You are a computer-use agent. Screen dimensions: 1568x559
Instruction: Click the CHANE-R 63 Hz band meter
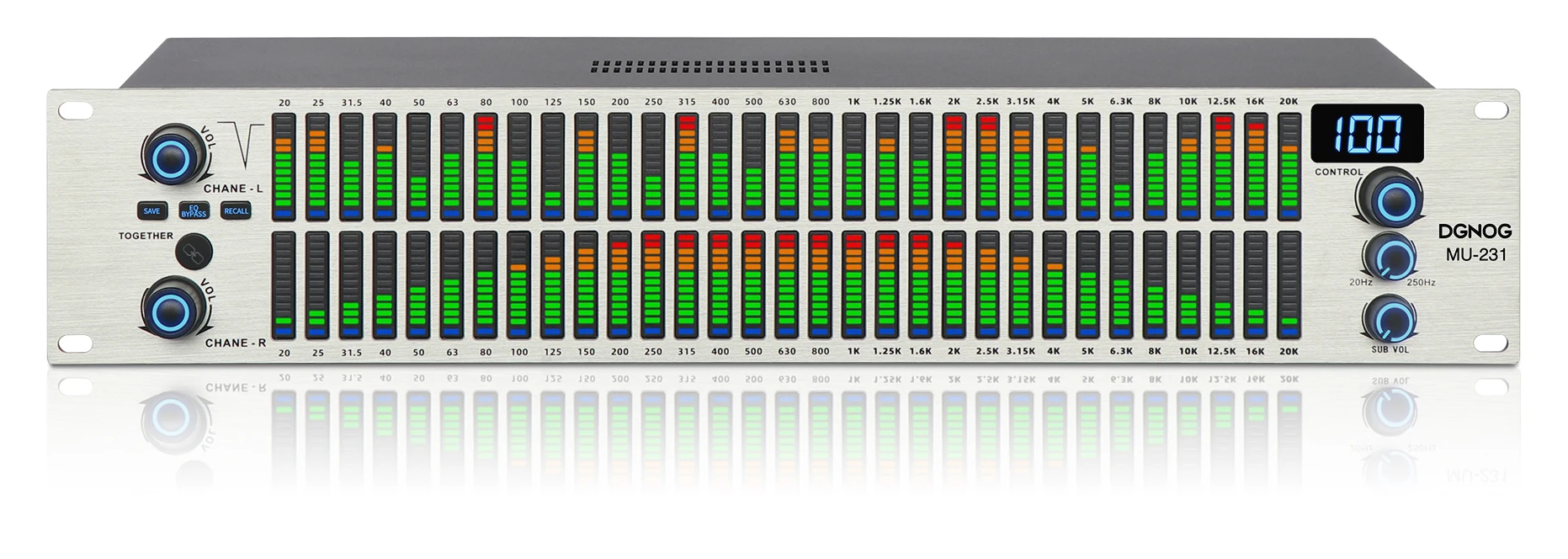(452, 285)
